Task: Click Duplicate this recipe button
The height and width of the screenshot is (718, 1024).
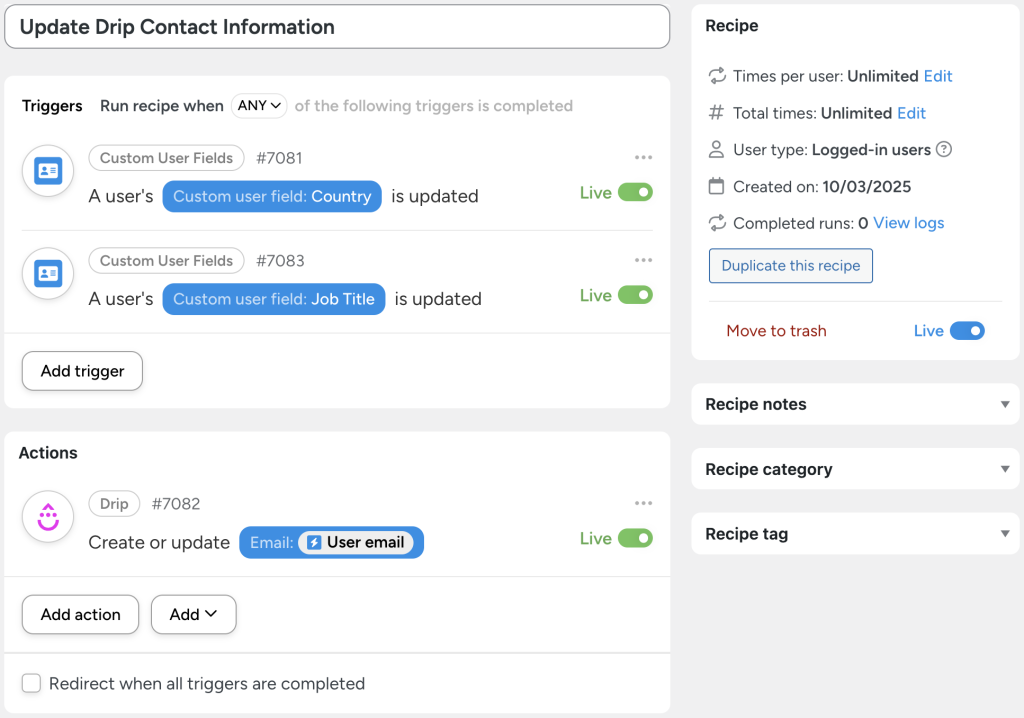Action: point(790,266)
